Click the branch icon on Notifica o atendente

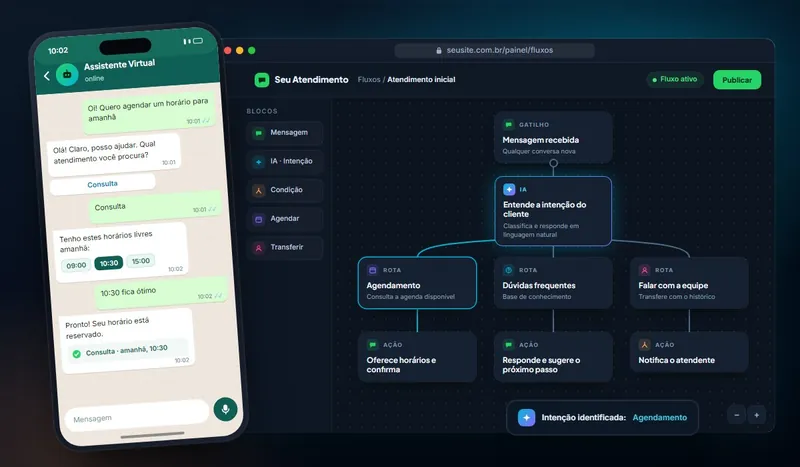click(644, 345)
